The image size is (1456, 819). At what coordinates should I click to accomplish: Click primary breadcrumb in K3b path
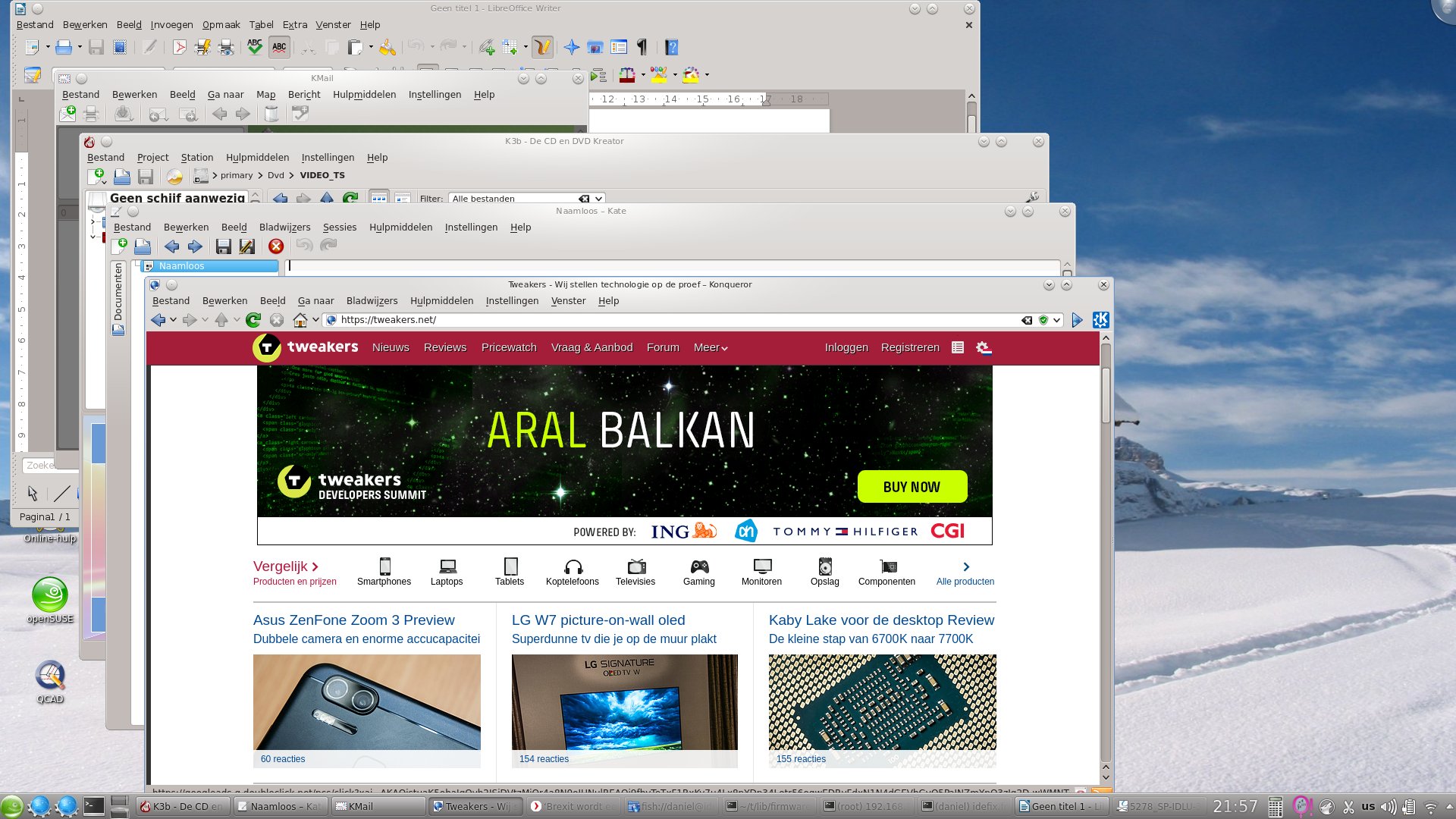237,175
